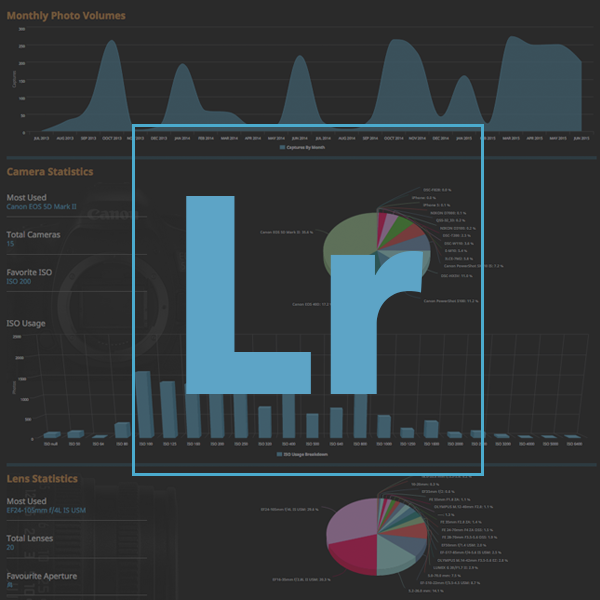The width and height of the screenshot is (600, 600).
Task: Click the Captures By Month legend entry
Action: tap(302, 147)
